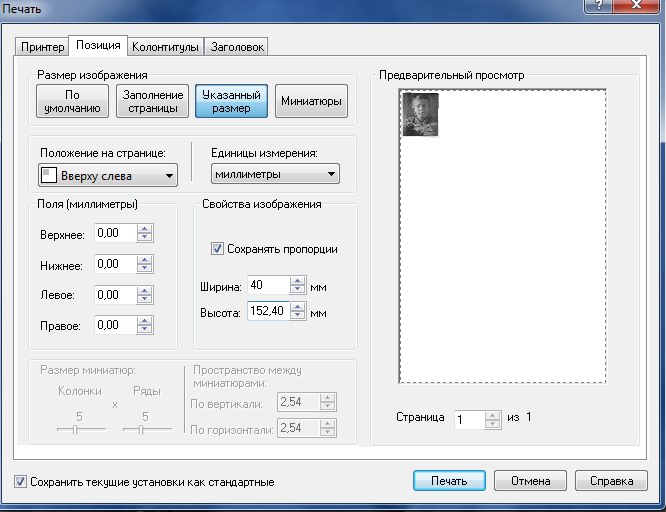This screenshot has height=512, width=666.
Task: Toggle the Сохранять пропорции checkbox
Action: 217,249
